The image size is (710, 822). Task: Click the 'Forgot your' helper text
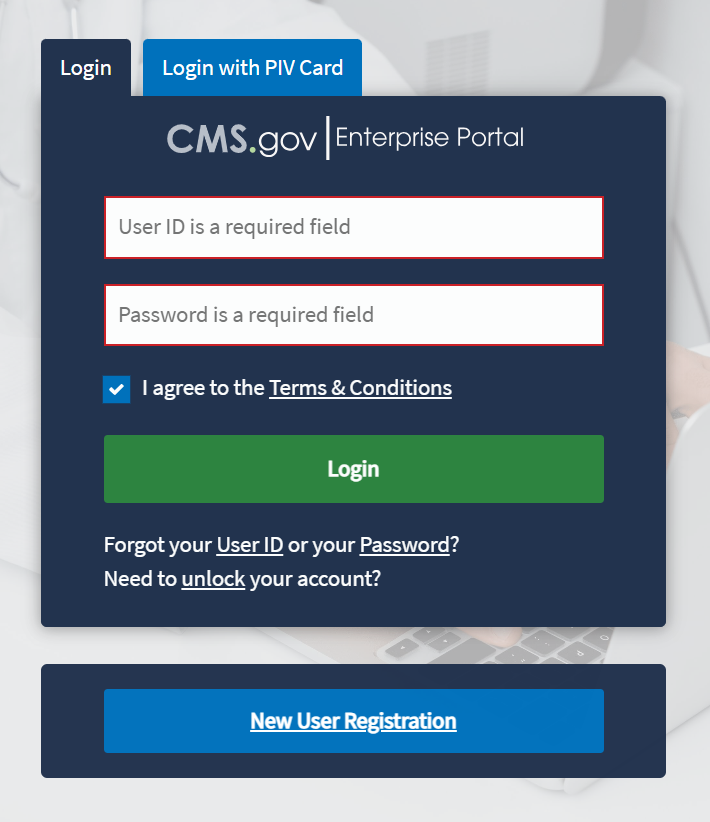click(x=158, y=545)
